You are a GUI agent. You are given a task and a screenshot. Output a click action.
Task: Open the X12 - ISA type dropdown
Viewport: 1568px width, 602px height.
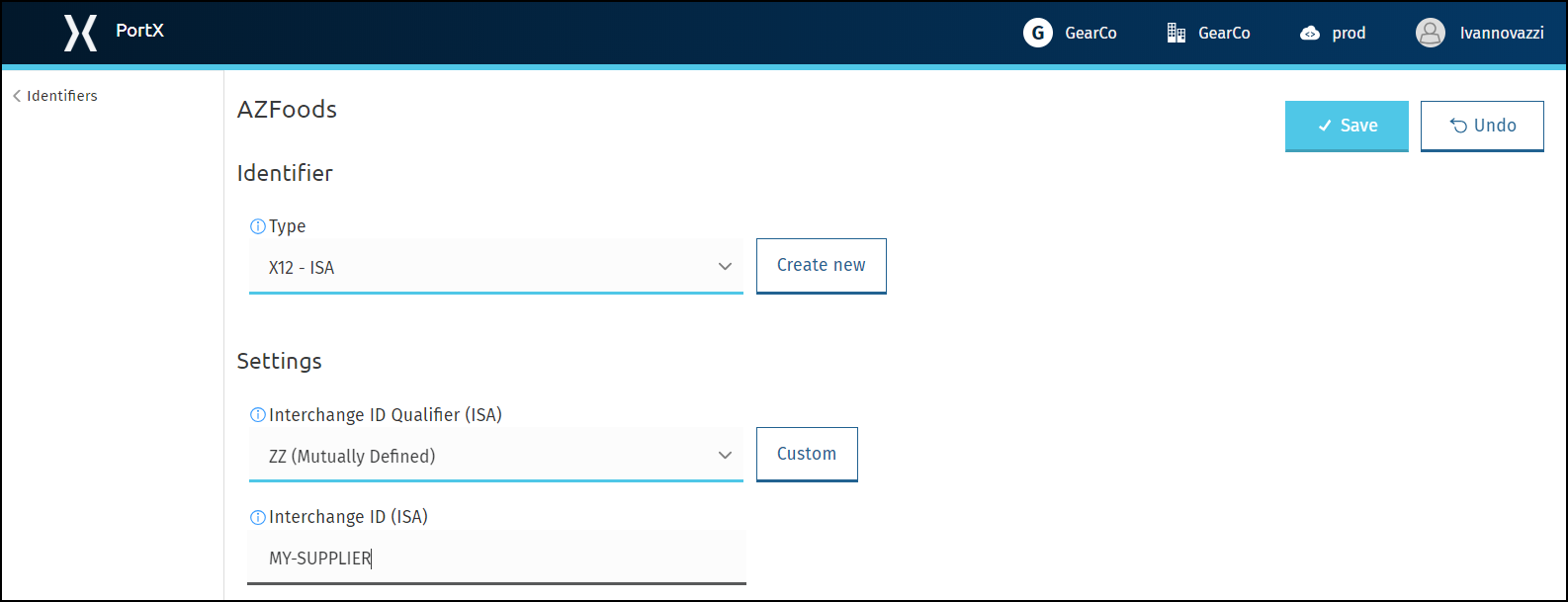click(495, 267)
